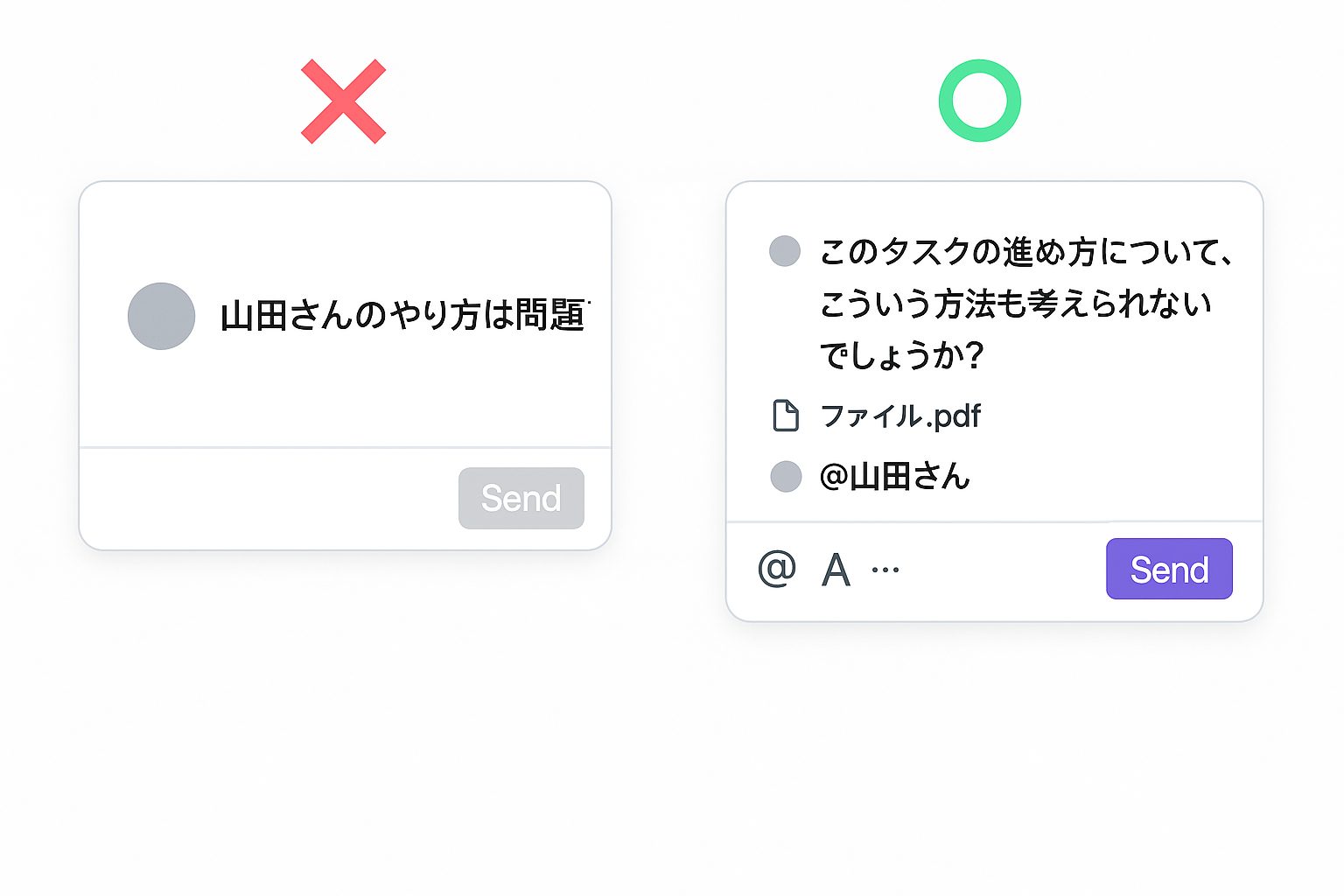
Task: Click the greyed-out Send button
Action: [x=521, y=498]
